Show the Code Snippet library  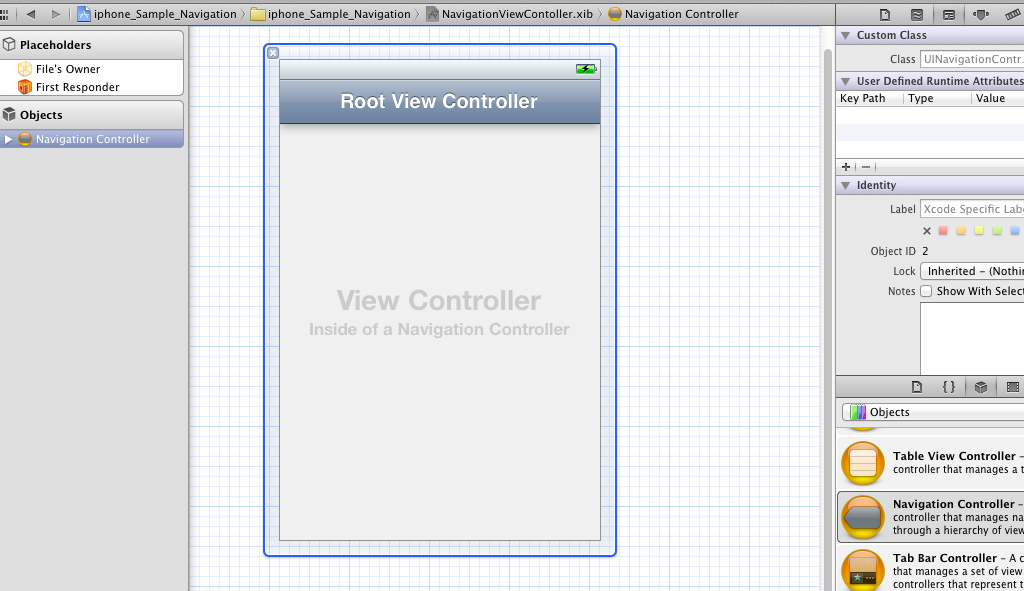coord(949,387)
